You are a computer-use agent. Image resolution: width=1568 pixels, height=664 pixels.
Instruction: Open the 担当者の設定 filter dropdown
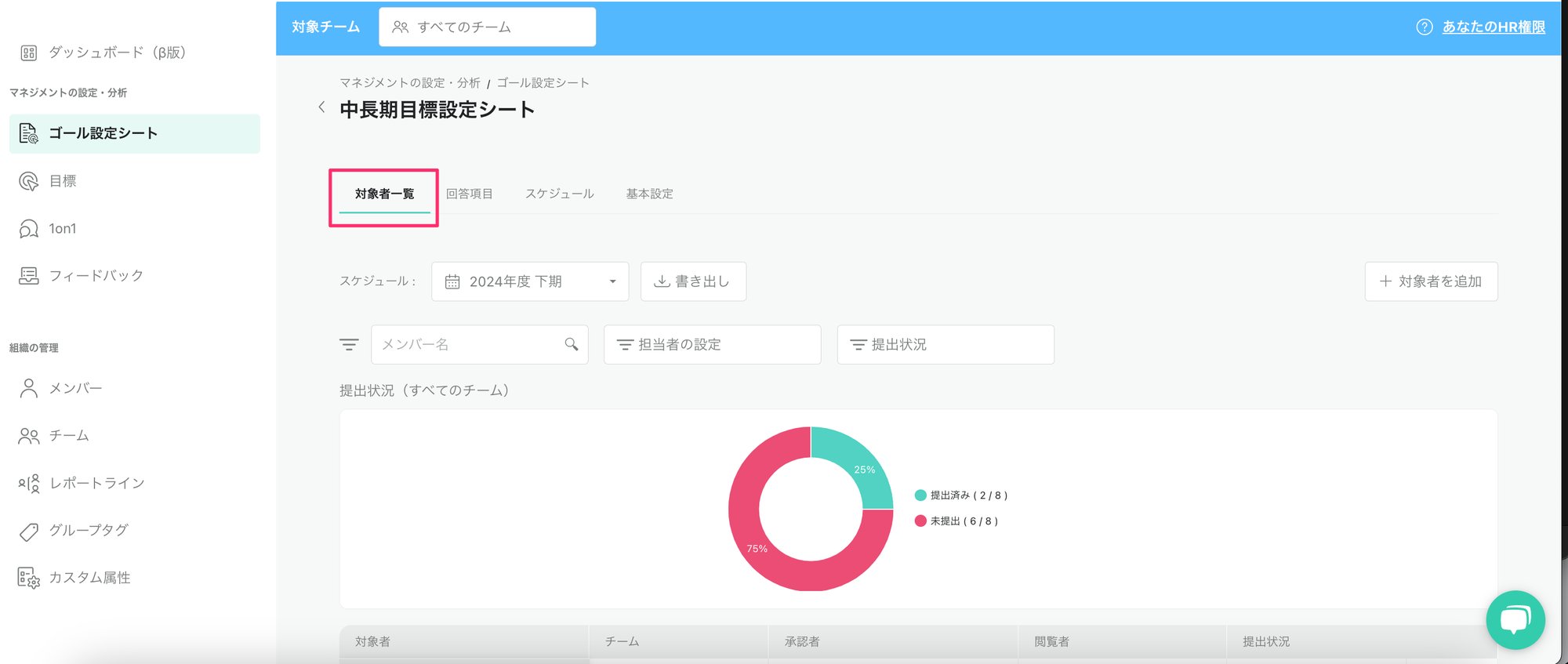[712, 345]
